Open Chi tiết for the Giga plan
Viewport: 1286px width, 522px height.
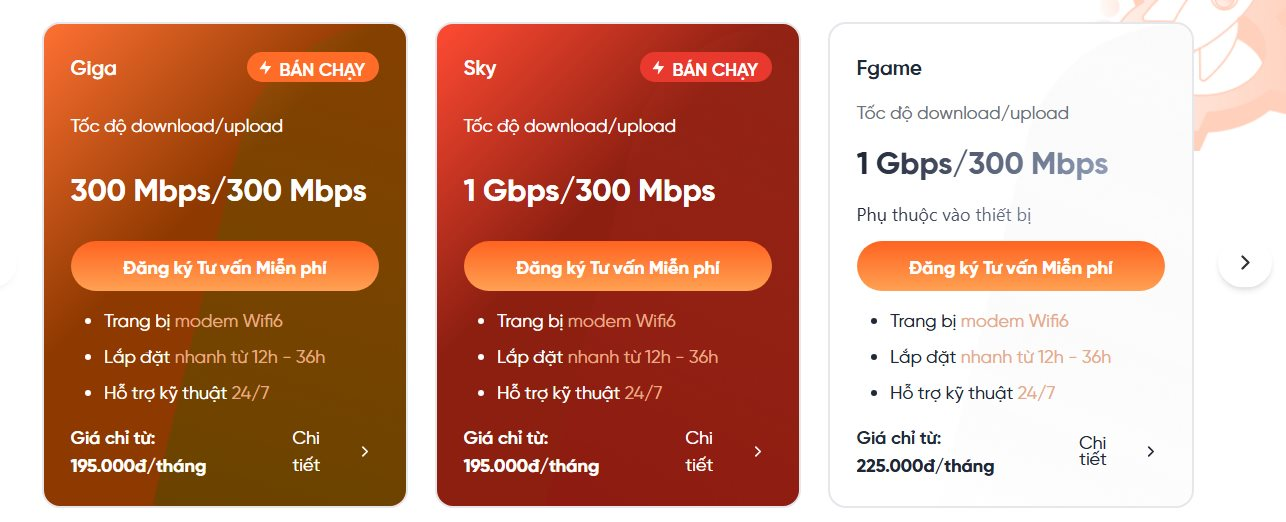(x=306, y=451)
